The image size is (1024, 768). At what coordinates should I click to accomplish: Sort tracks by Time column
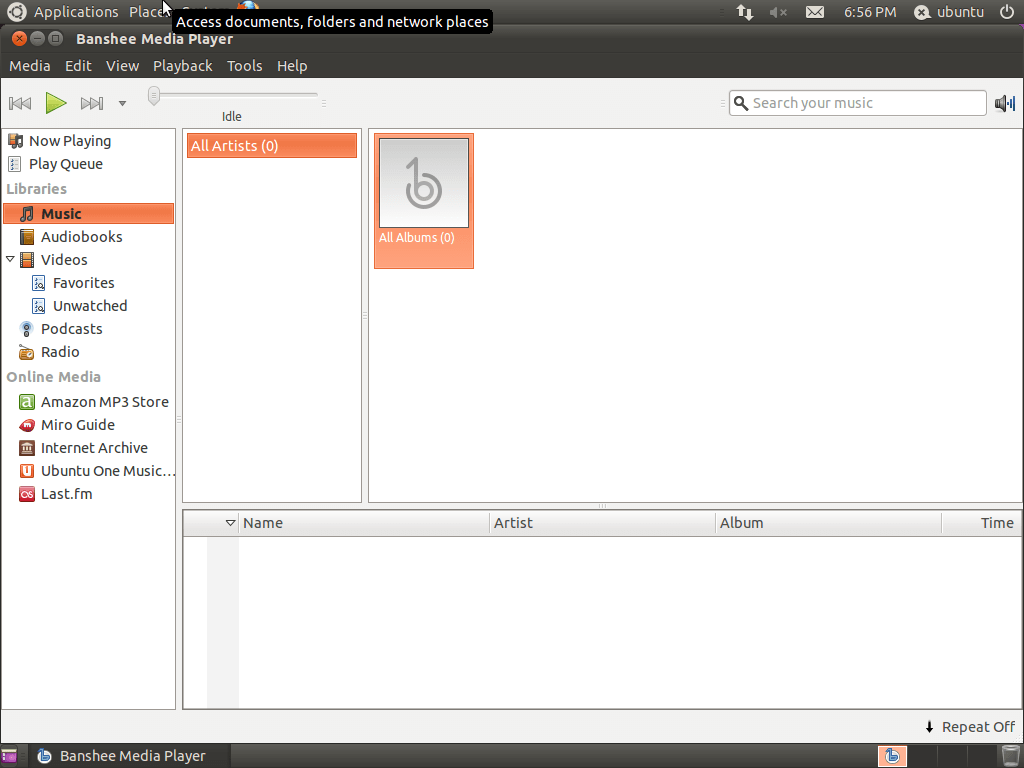(981, 523)
